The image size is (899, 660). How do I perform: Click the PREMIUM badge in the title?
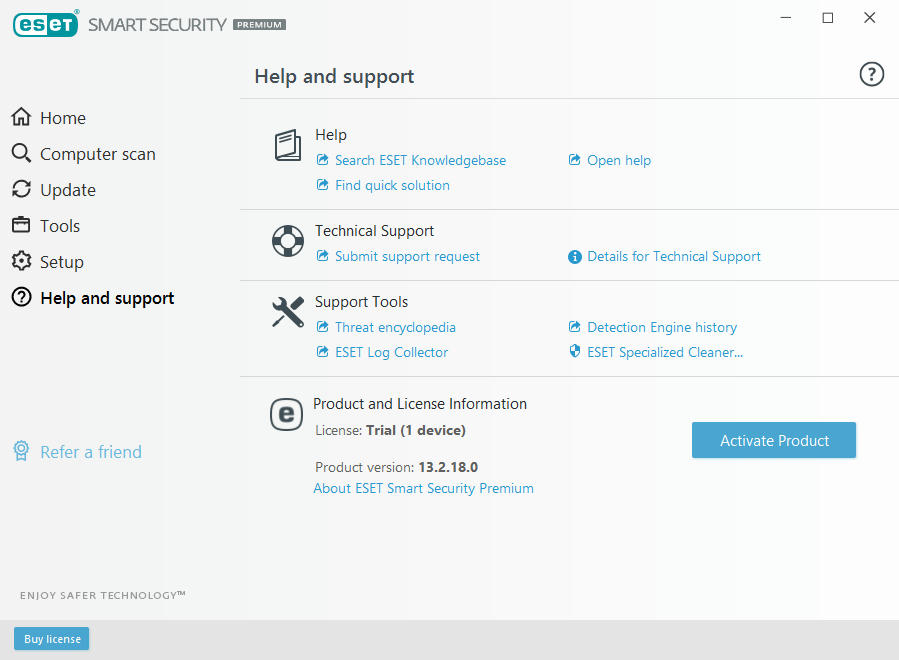[259, 25]
